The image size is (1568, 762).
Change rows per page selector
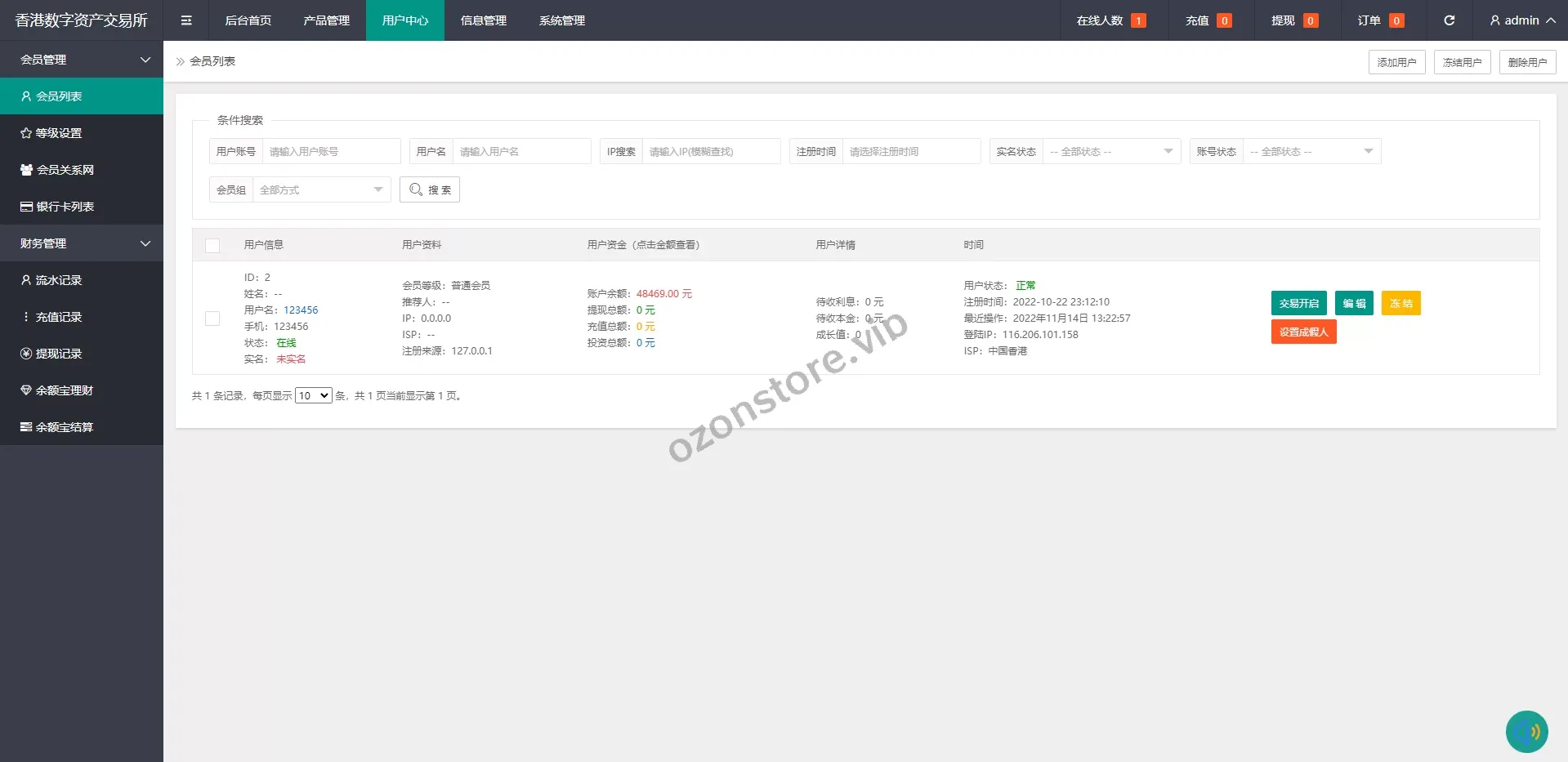(x=313, y=396)
